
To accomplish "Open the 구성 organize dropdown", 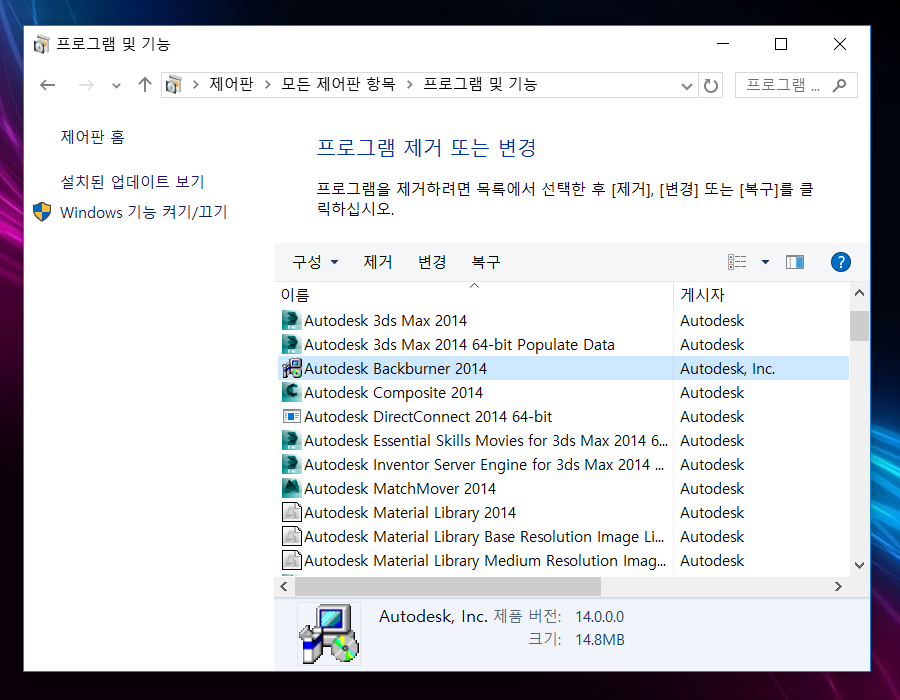I will coord(315,262).
